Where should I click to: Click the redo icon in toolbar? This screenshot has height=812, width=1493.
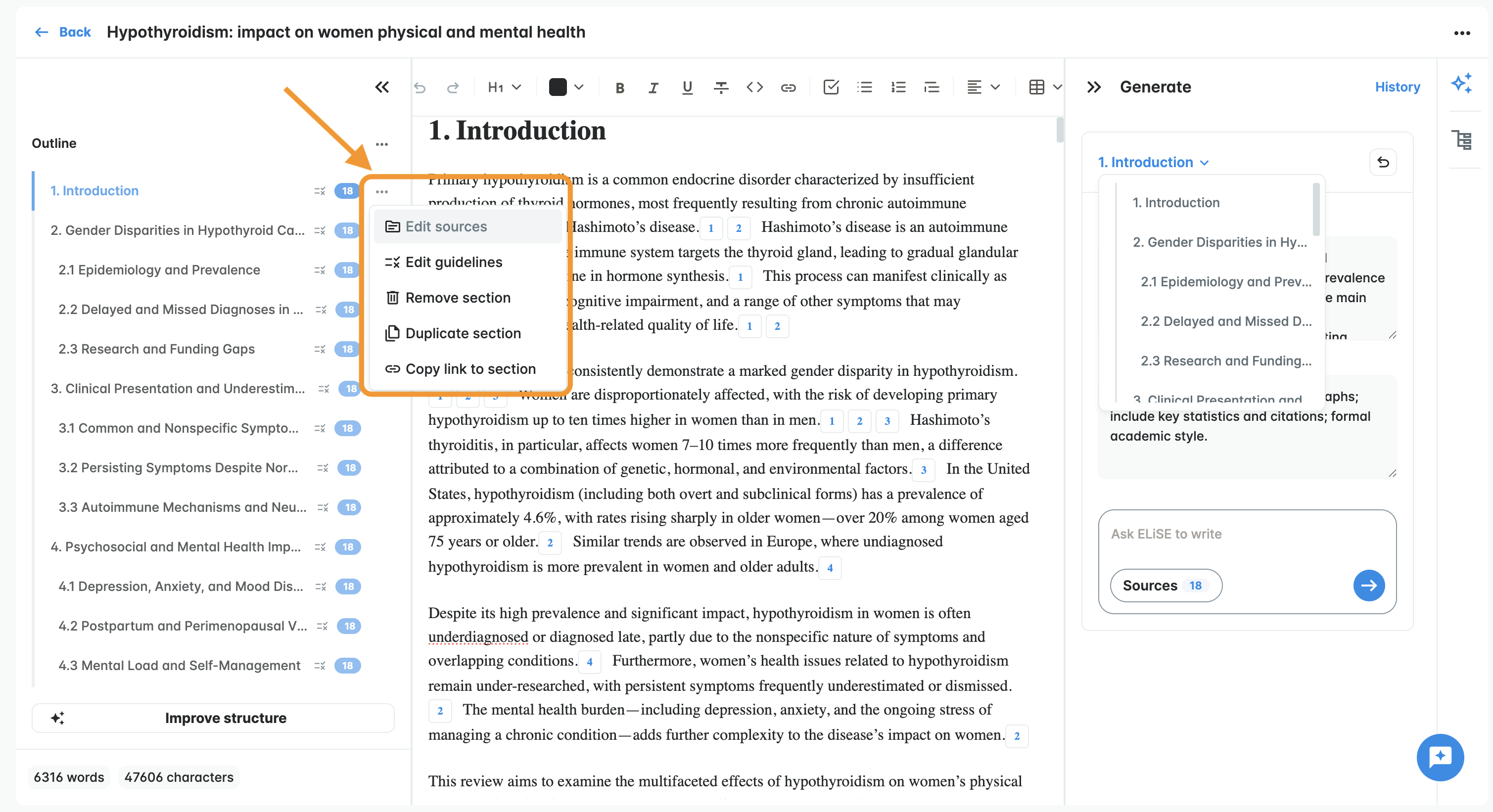(453, 88)
